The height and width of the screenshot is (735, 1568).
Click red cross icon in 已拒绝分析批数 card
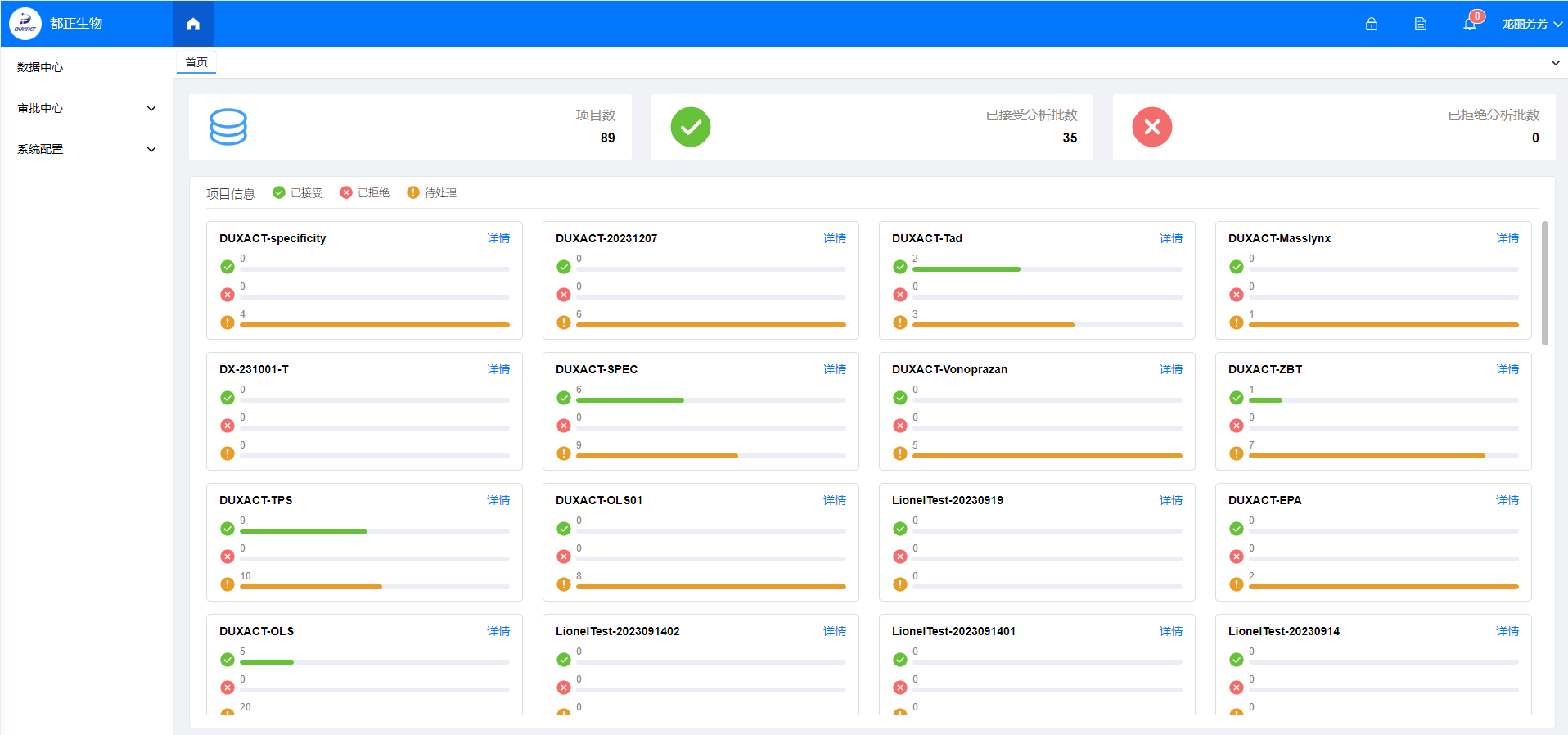[x=1152, y=127]
